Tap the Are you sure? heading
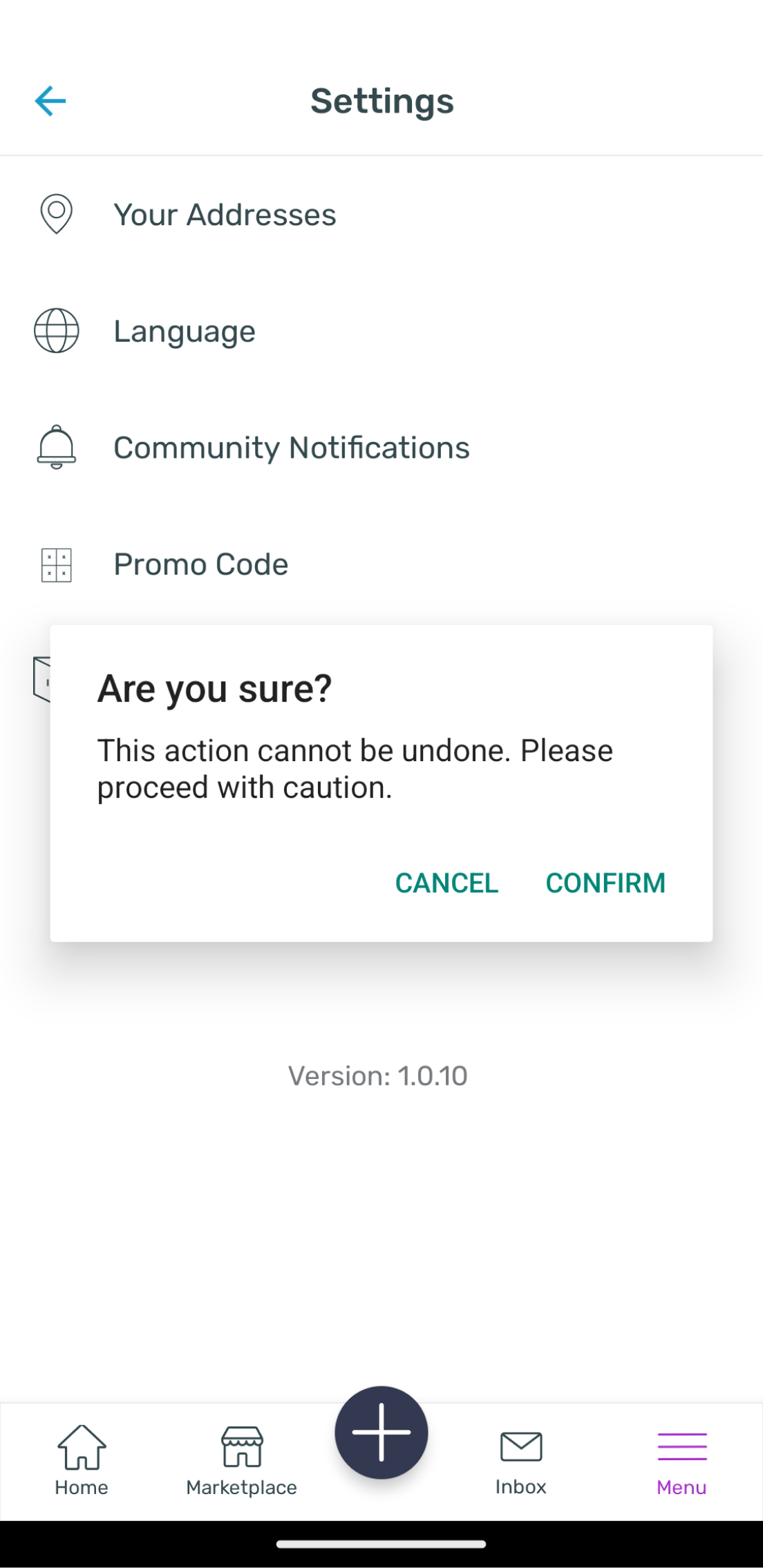This screenshot has height=1568, width=763. pyautogui.click(x=215, y=689)
